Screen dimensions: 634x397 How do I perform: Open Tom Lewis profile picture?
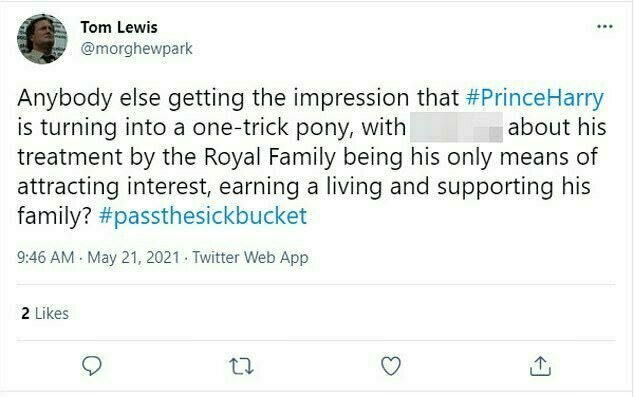coord(42,39)
